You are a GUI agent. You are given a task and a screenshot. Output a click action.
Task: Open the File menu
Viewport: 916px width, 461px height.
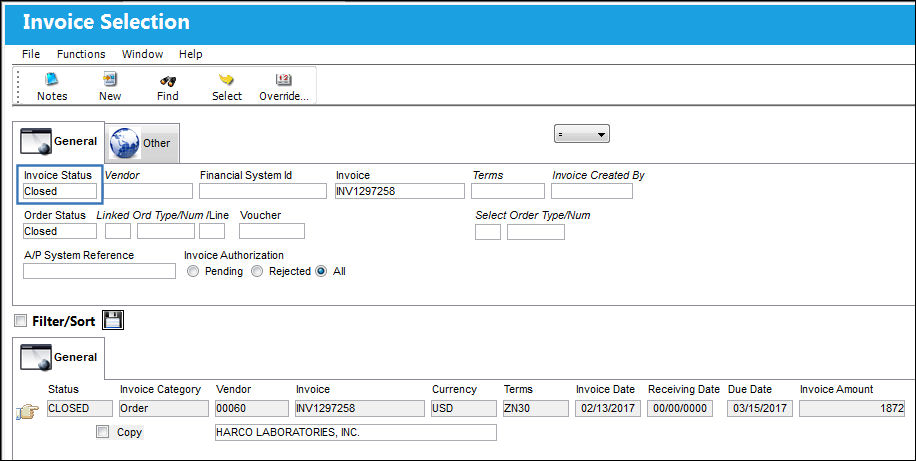[x=31, y=54]
